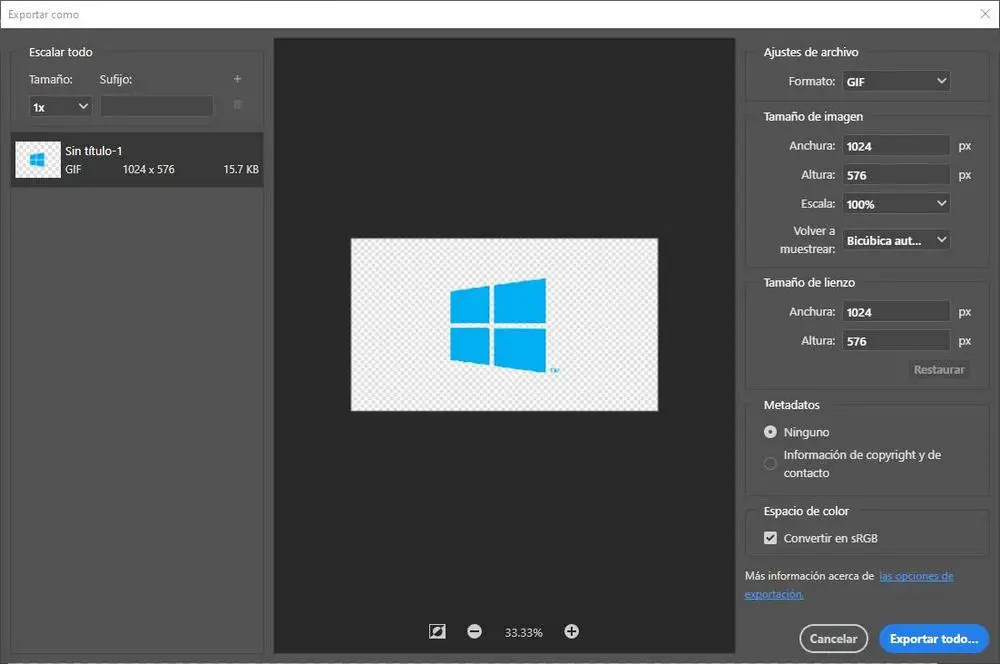Image resolution: width=1000 pixels, height=664 pixels.
Task: Zoom in the preview with plus icon
Action: (x=571, y=631)
